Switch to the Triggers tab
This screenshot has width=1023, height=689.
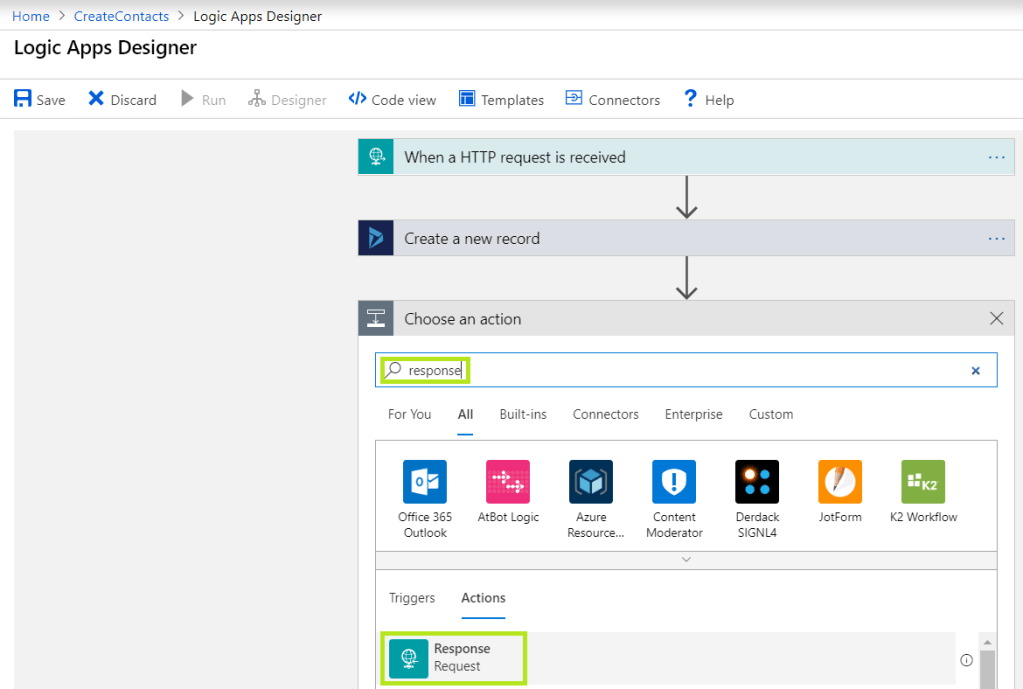tap(412, 598)
